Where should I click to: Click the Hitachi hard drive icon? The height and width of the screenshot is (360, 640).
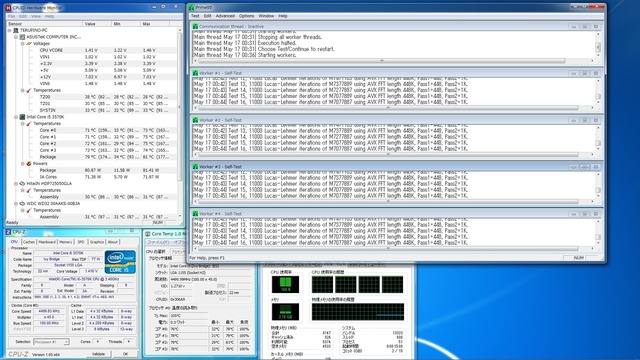(22, 183)
